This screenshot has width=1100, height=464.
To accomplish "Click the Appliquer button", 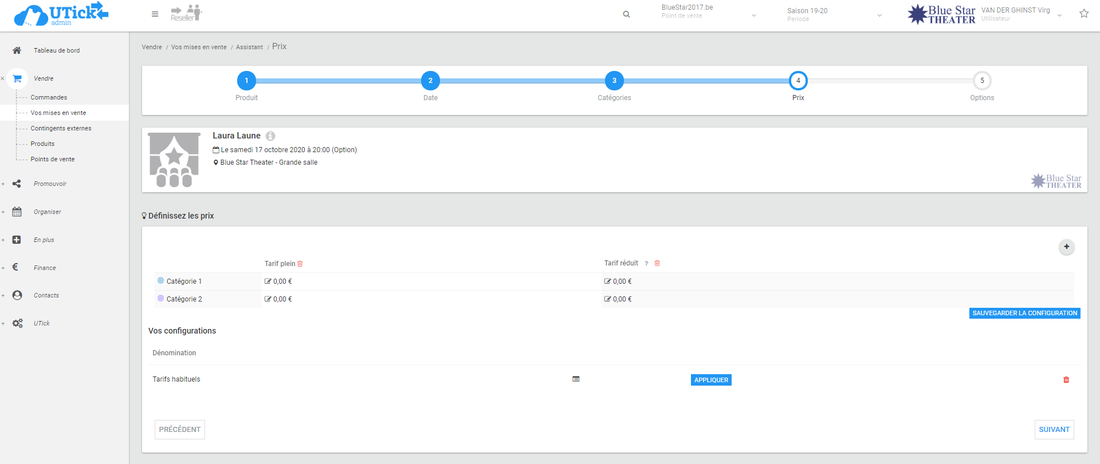I will pos(711,380).
